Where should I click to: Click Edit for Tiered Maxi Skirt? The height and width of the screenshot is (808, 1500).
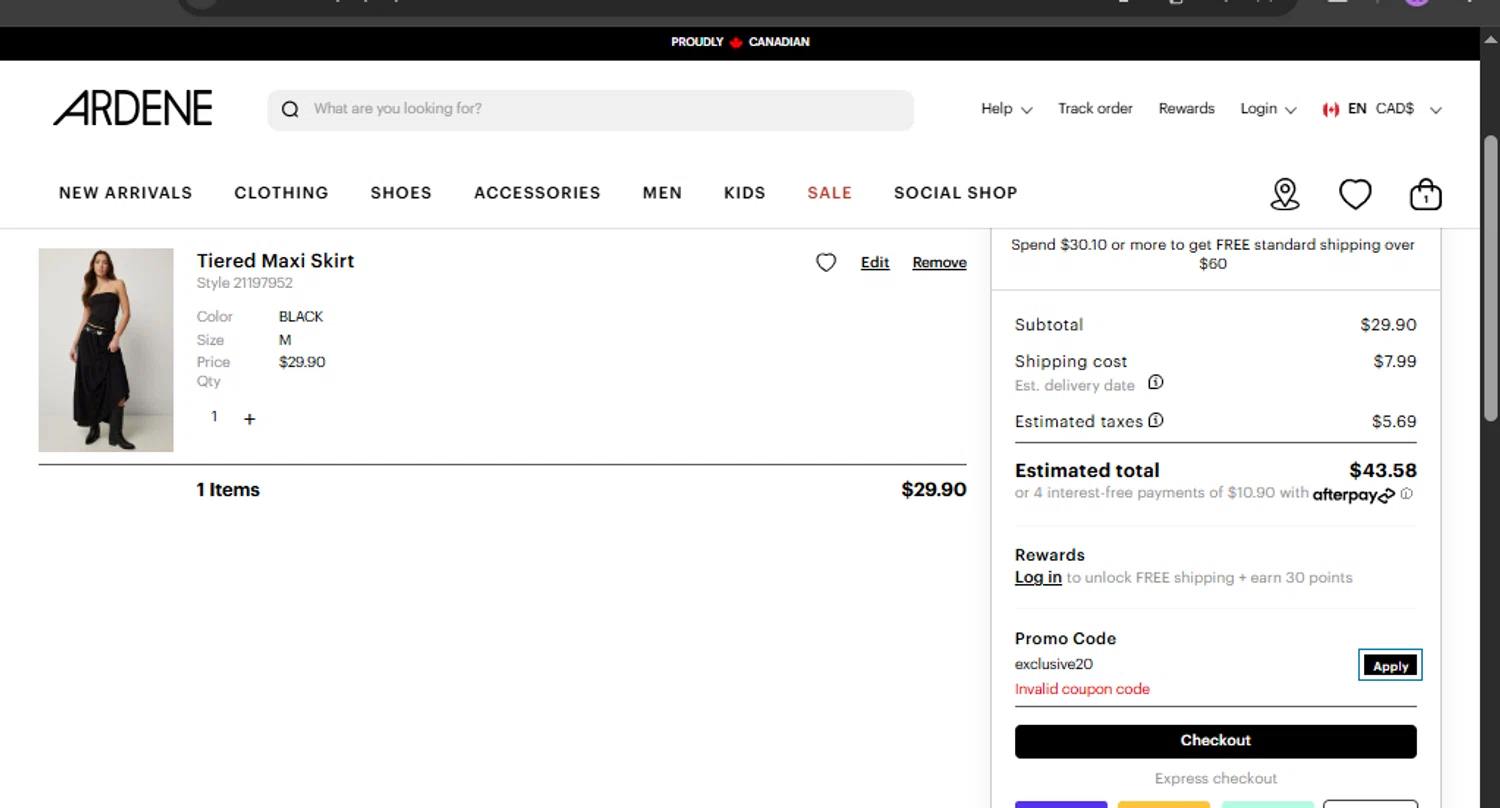pos(875,262)
